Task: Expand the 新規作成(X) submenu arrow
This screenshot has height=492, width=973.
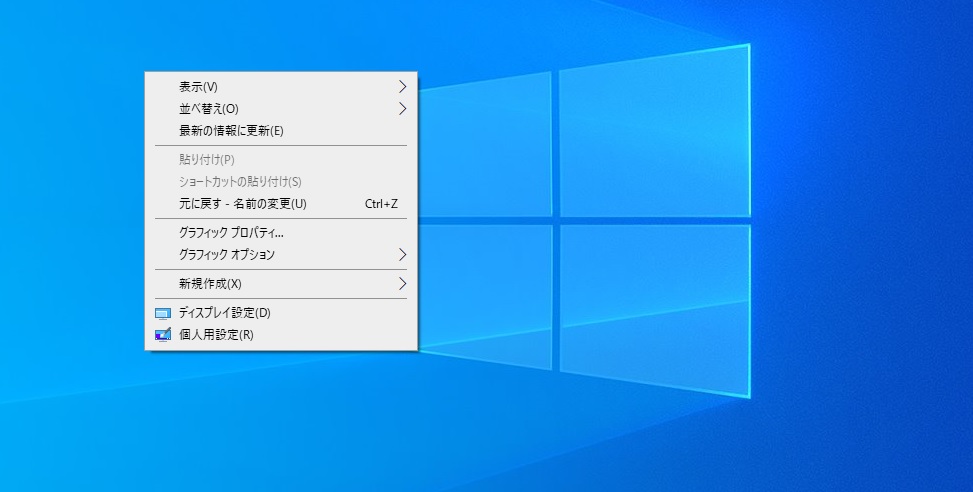Action: coord(402,284)
